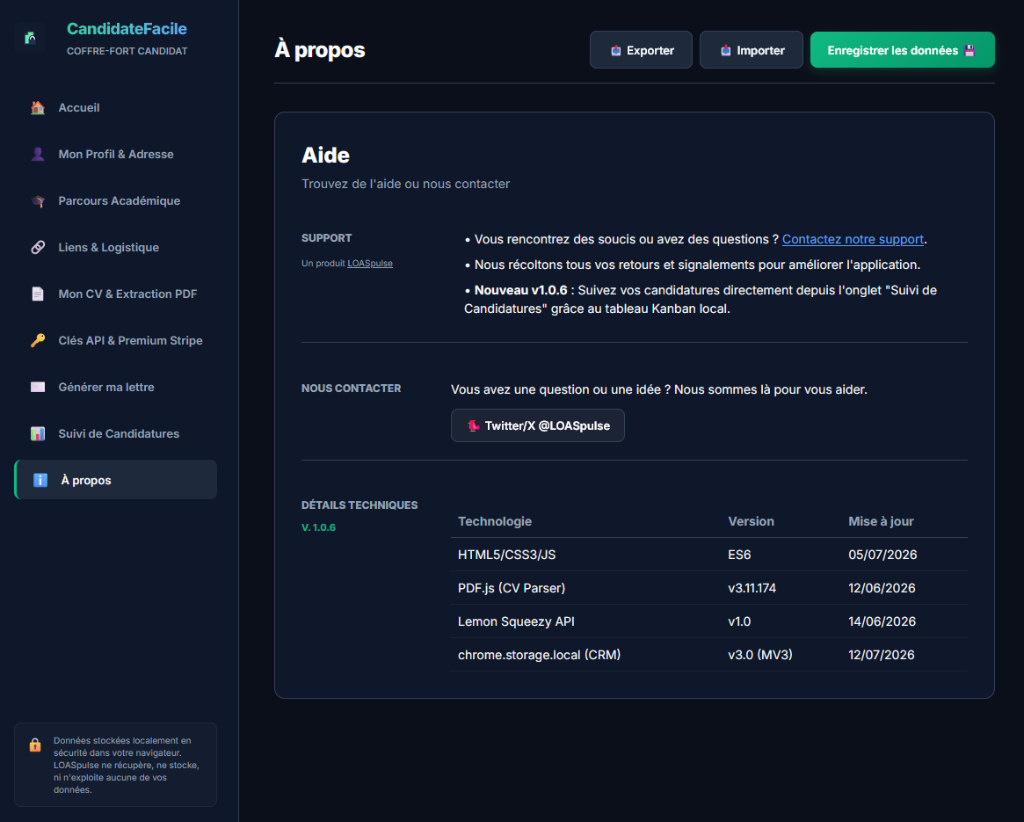Click the v3.0 (MV3) version value
The height and width of the screenshot is (822, 1024).
[760, 655]
